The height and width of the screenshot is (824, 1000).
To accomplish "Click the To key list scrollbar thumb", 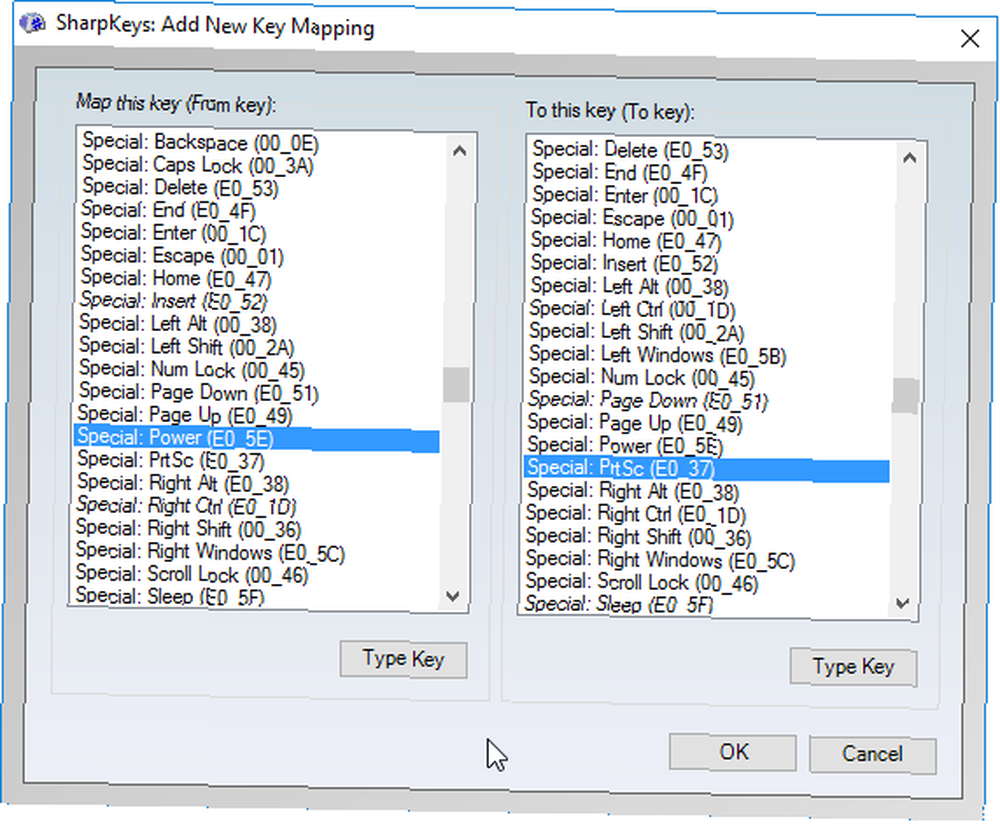I will 906,395.
